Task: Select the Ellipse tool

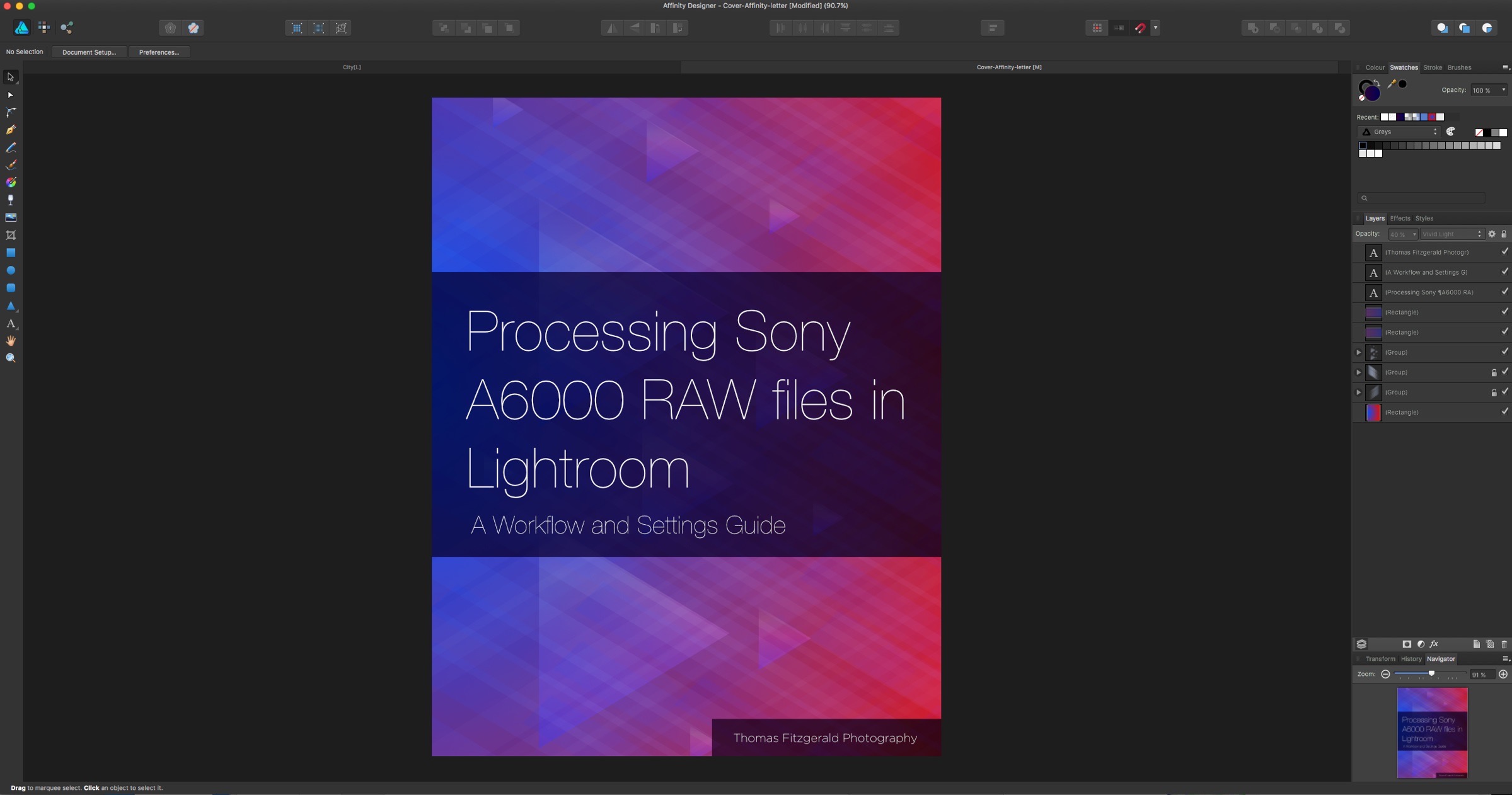Action: (x=11, y=270)
